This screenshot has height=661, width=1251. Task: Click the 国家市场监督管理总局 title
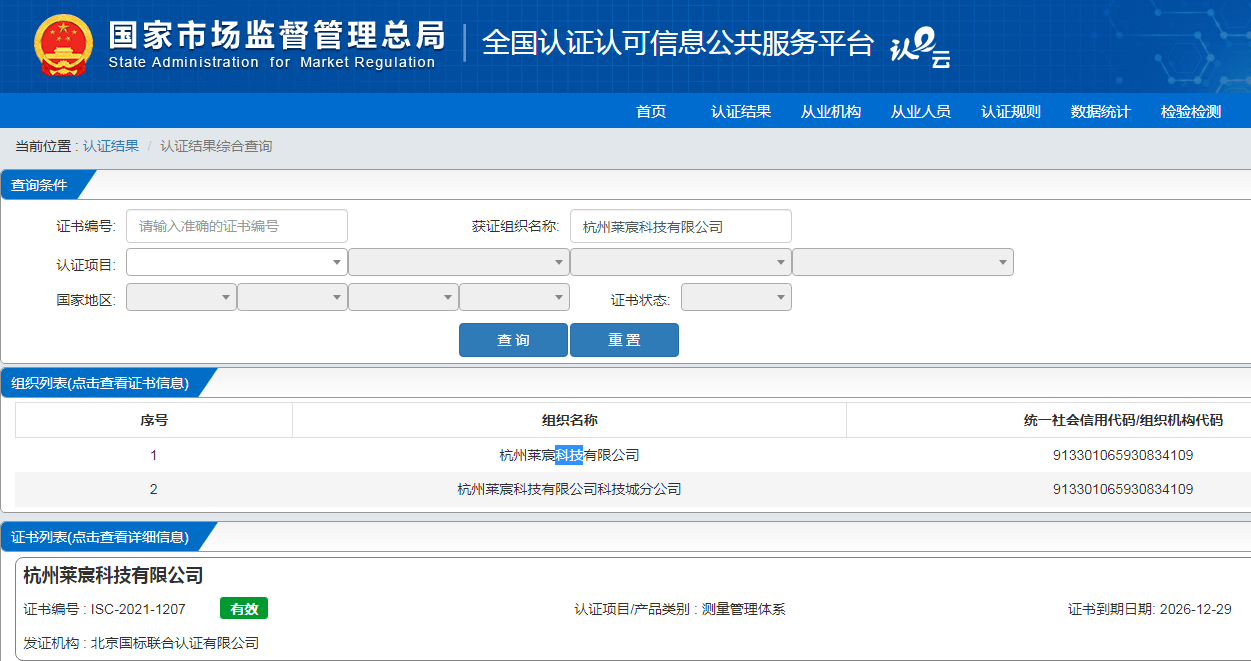pos(276,35)
